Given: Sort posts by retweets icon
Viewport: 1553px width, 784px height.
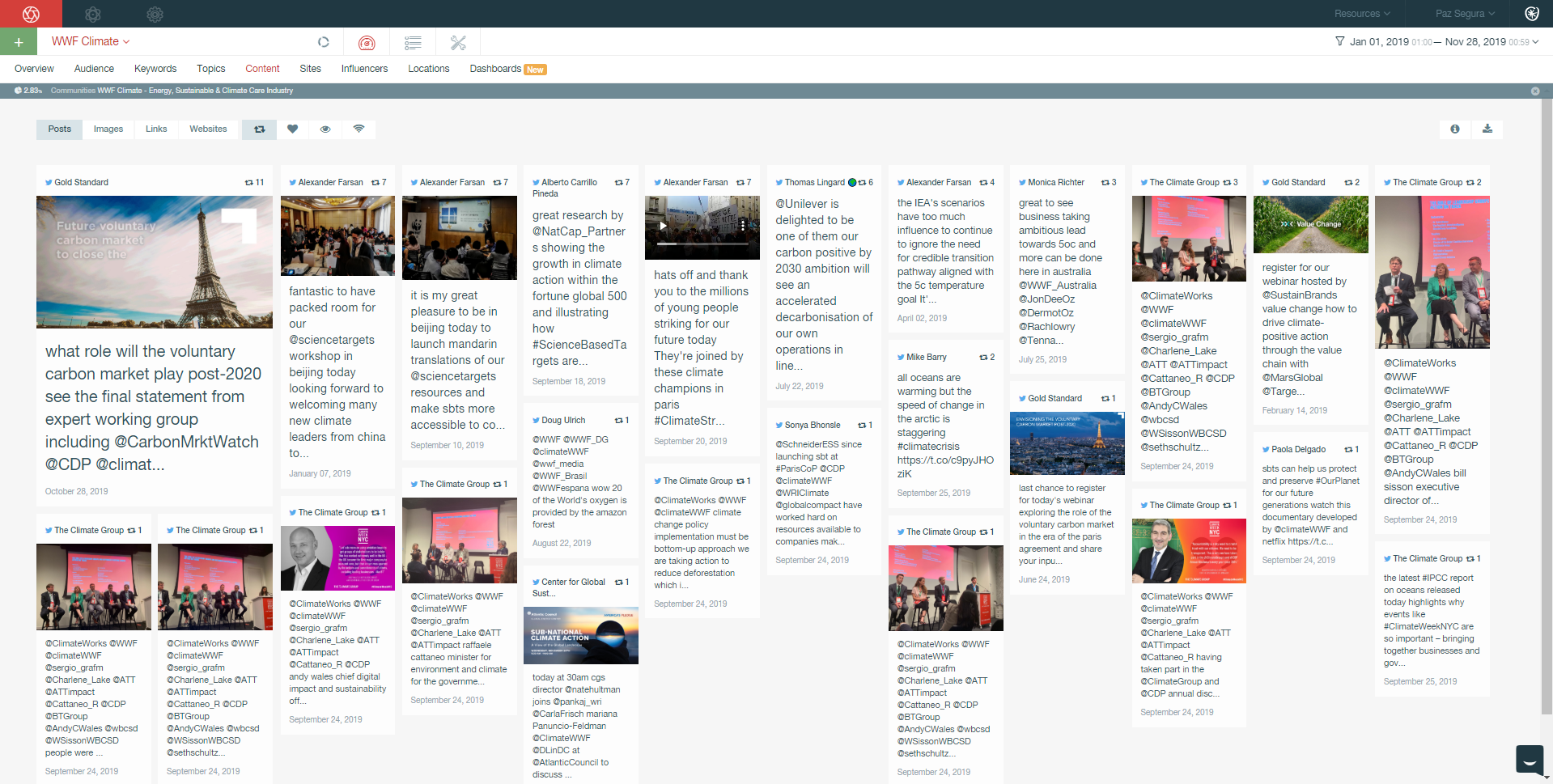Looking at the screenshot, I should [x=260, y=129].
